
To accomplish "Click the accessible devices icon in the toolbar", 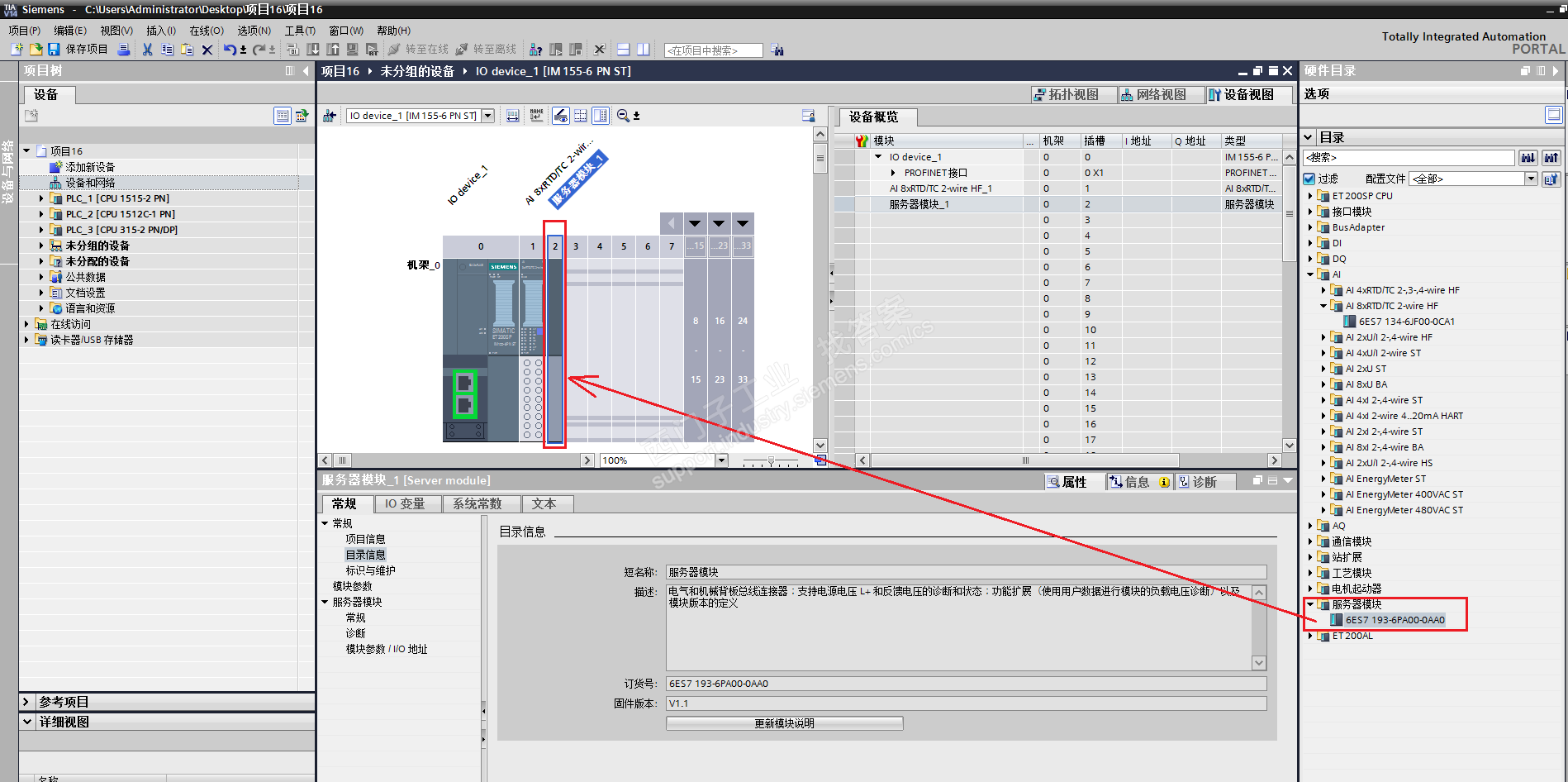I will tap(536, 50).
